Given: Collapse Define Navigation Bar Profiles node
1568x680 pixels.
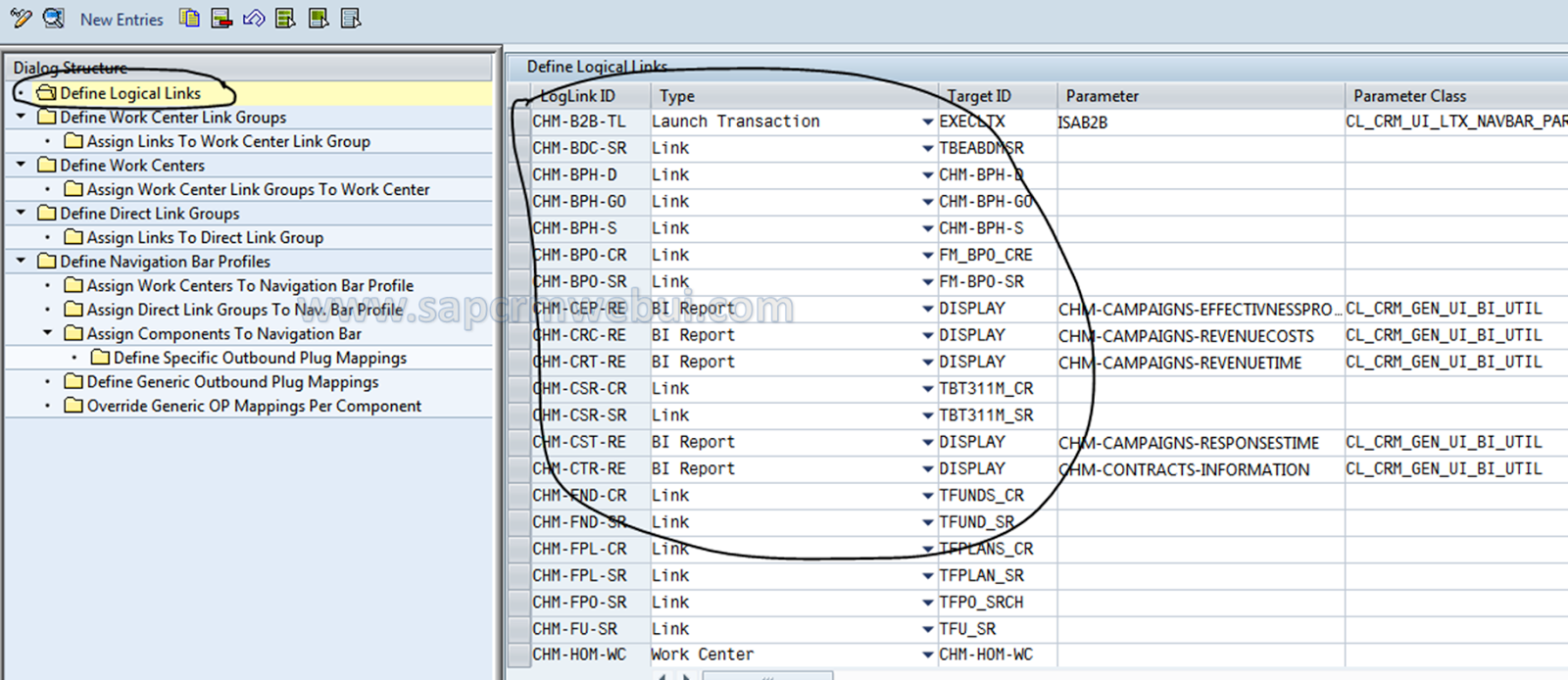Looking at the screenshot, I should pyautogui.click(x=21, y=261).
